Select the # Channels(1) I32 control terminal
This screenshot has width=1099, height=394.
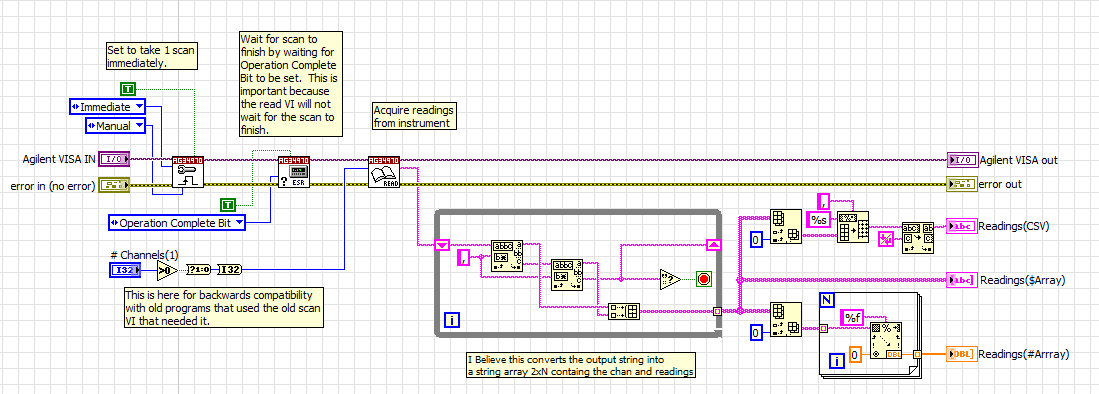125,269
